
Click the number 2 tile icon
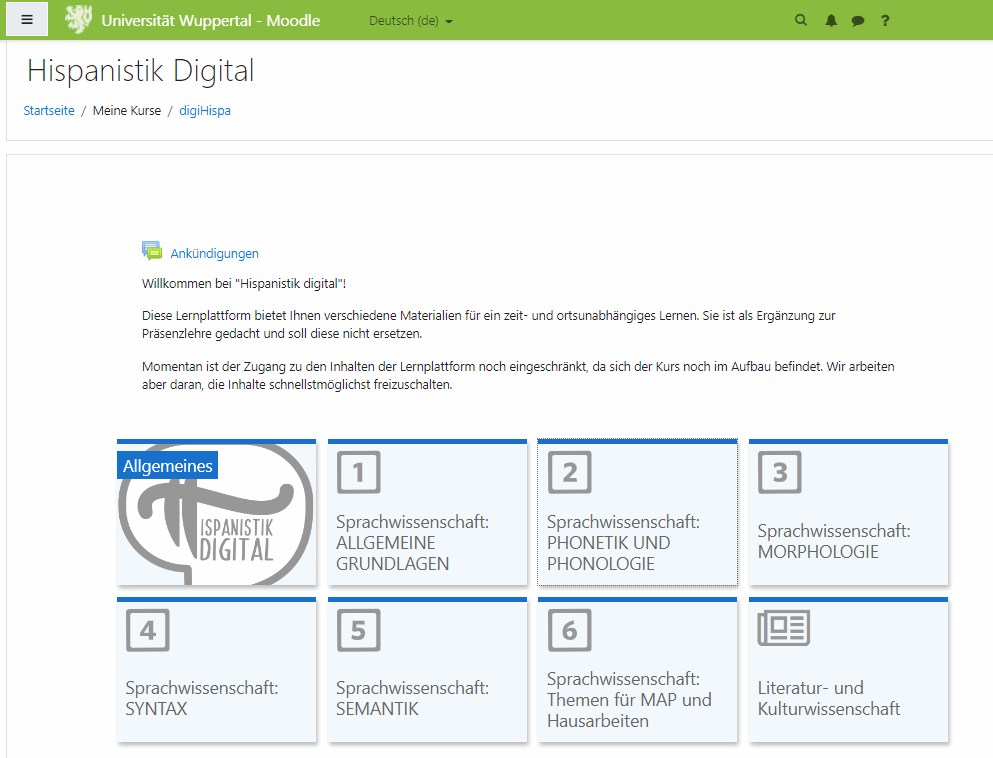coord(569,472)
